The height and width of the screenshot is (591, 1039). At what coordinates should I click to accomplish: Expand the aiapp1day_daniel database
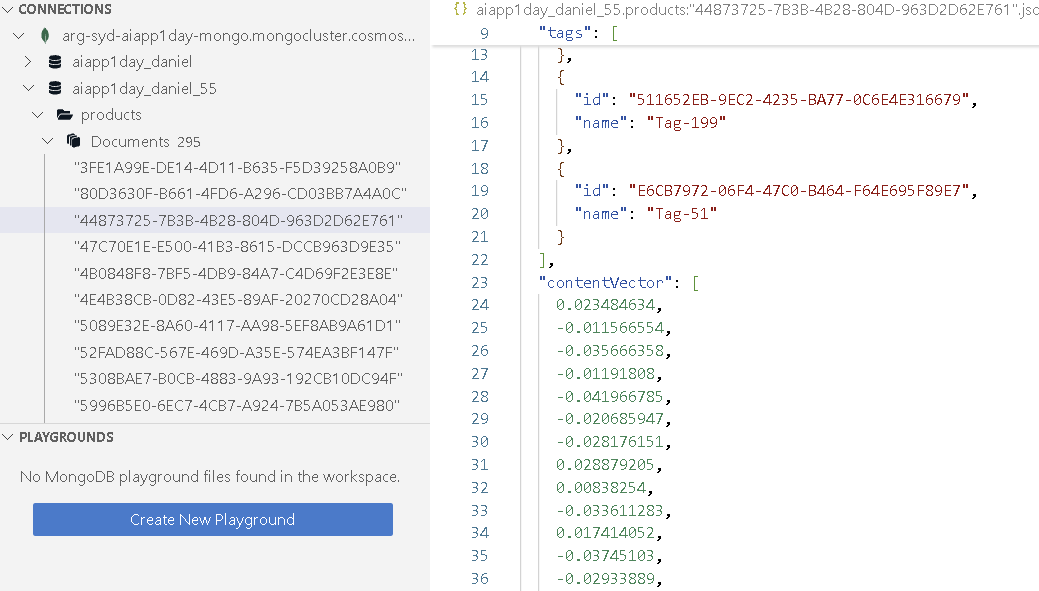coord(29,62)
